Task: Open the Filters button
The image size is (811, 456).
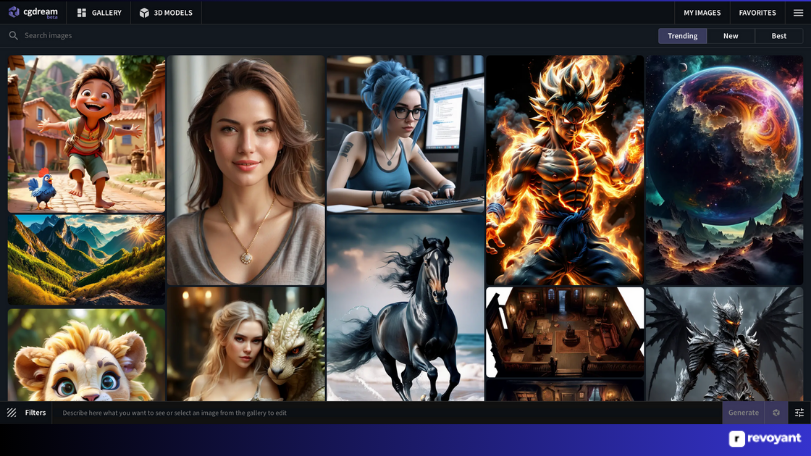Action: click(x=26, y=413)
